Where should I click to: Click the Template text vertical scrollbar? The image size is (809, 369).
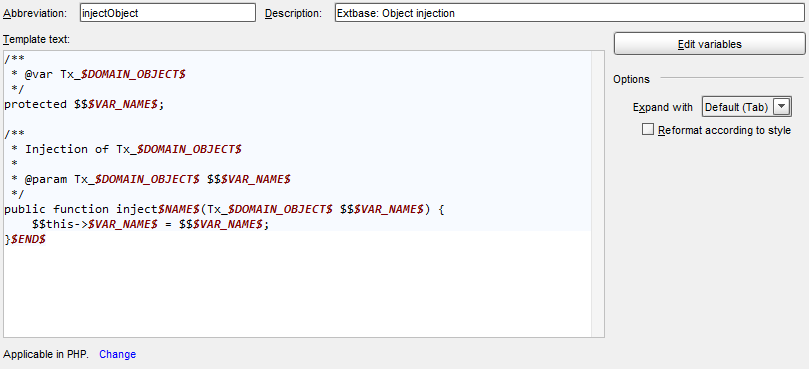click(597, 194)
